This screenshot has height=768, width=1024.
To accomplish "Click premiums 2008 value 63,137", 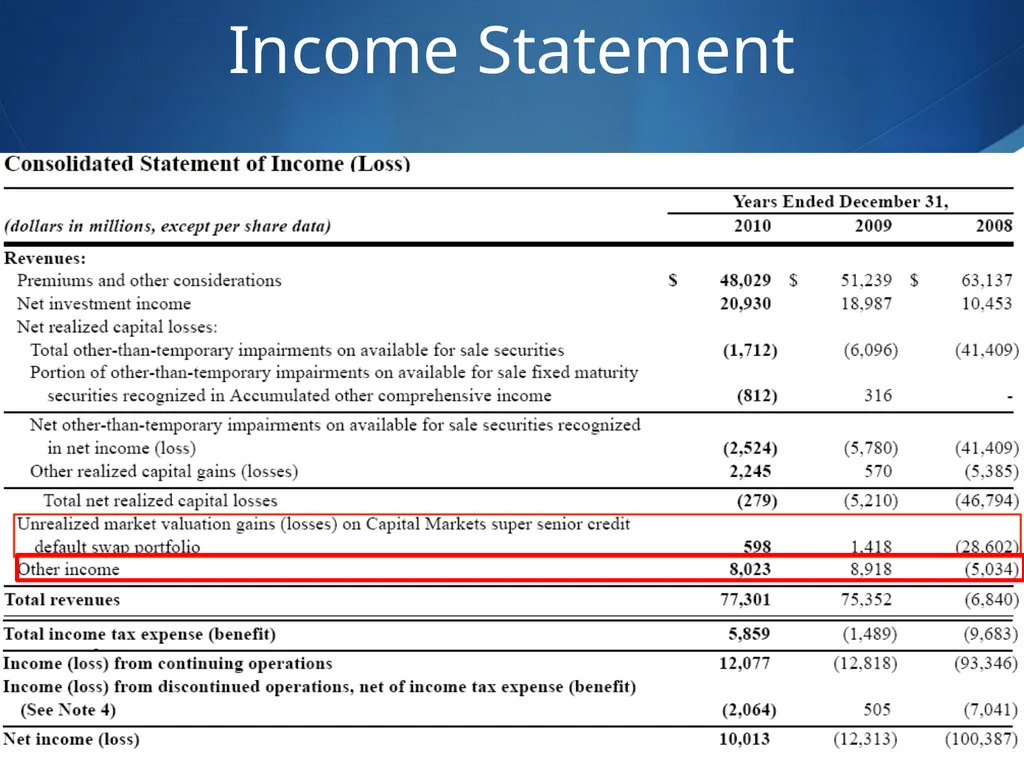I will pos(987,281).
